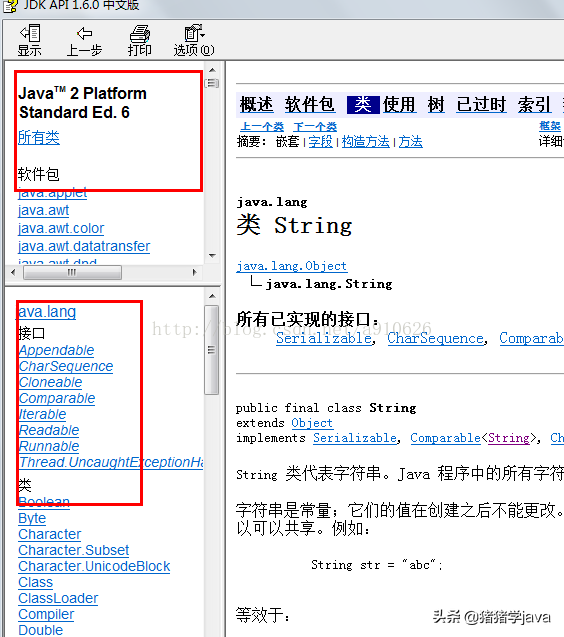Switch to the 使用 navigation tab
Image resolution: width=564 pixels, height=637 pixels.
399,105
